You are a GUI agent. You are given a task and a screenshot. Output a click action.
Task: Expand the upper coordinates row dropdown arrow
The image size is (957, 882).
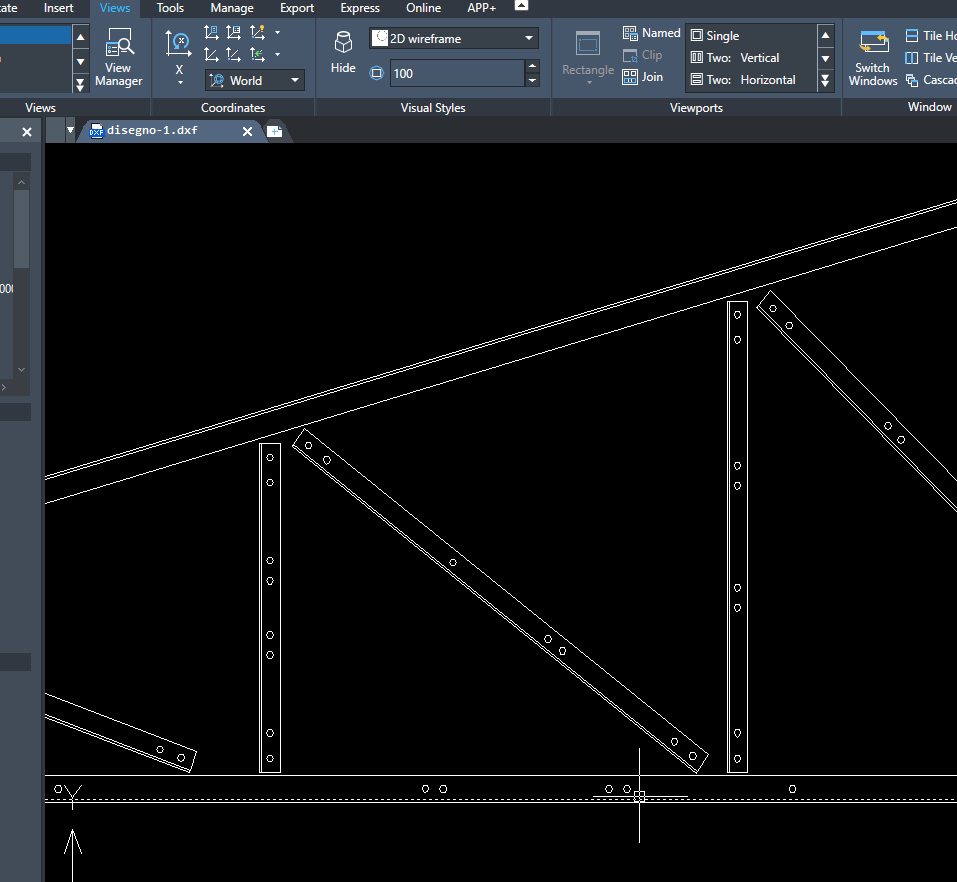coord(278,32)
